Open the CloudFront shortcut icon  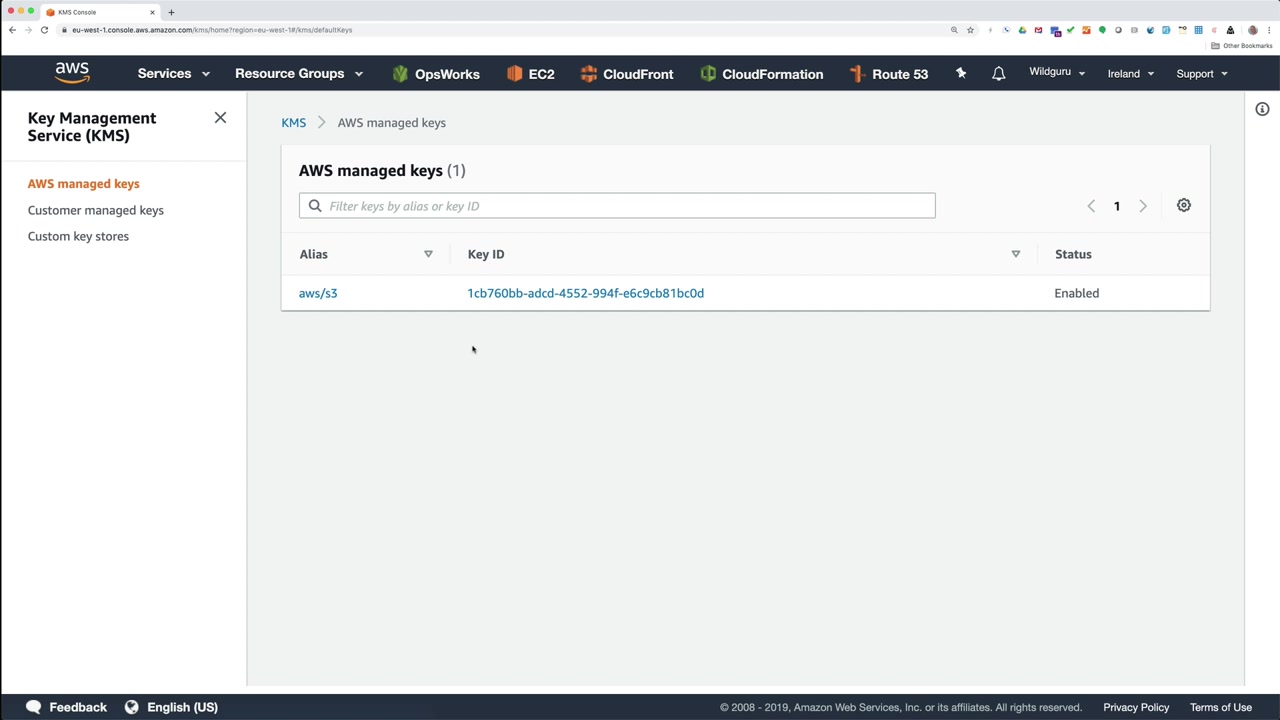(589, 74)
